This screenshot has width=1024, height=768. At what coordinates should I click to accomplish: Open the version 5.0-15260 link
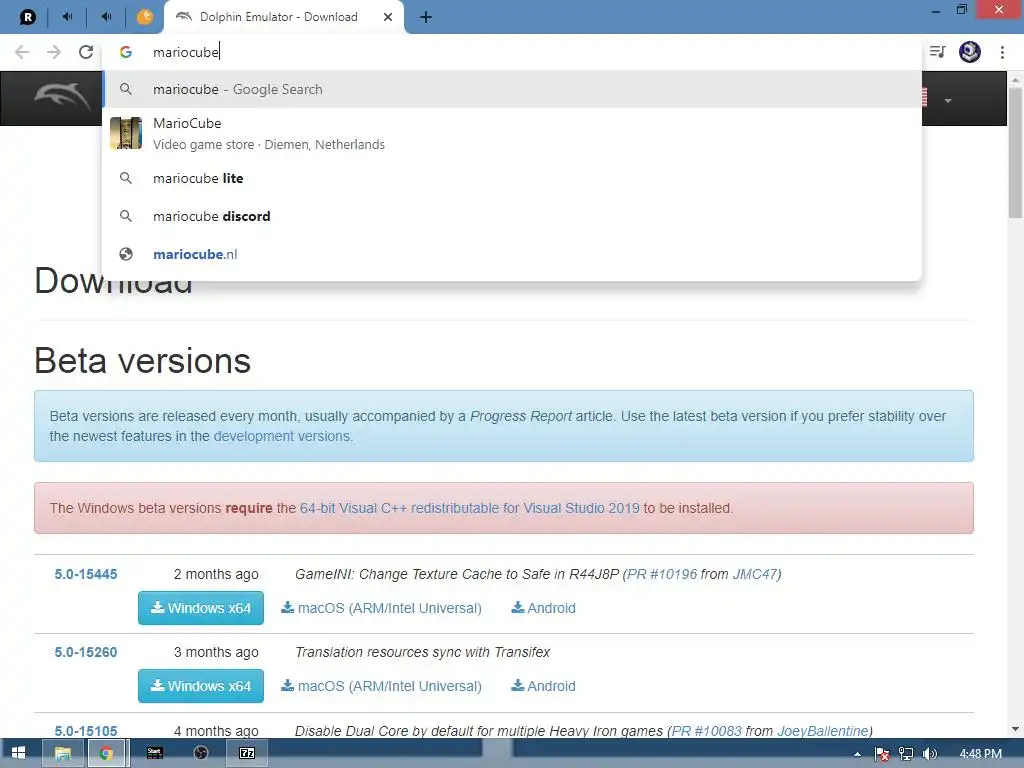click(86, 652)
